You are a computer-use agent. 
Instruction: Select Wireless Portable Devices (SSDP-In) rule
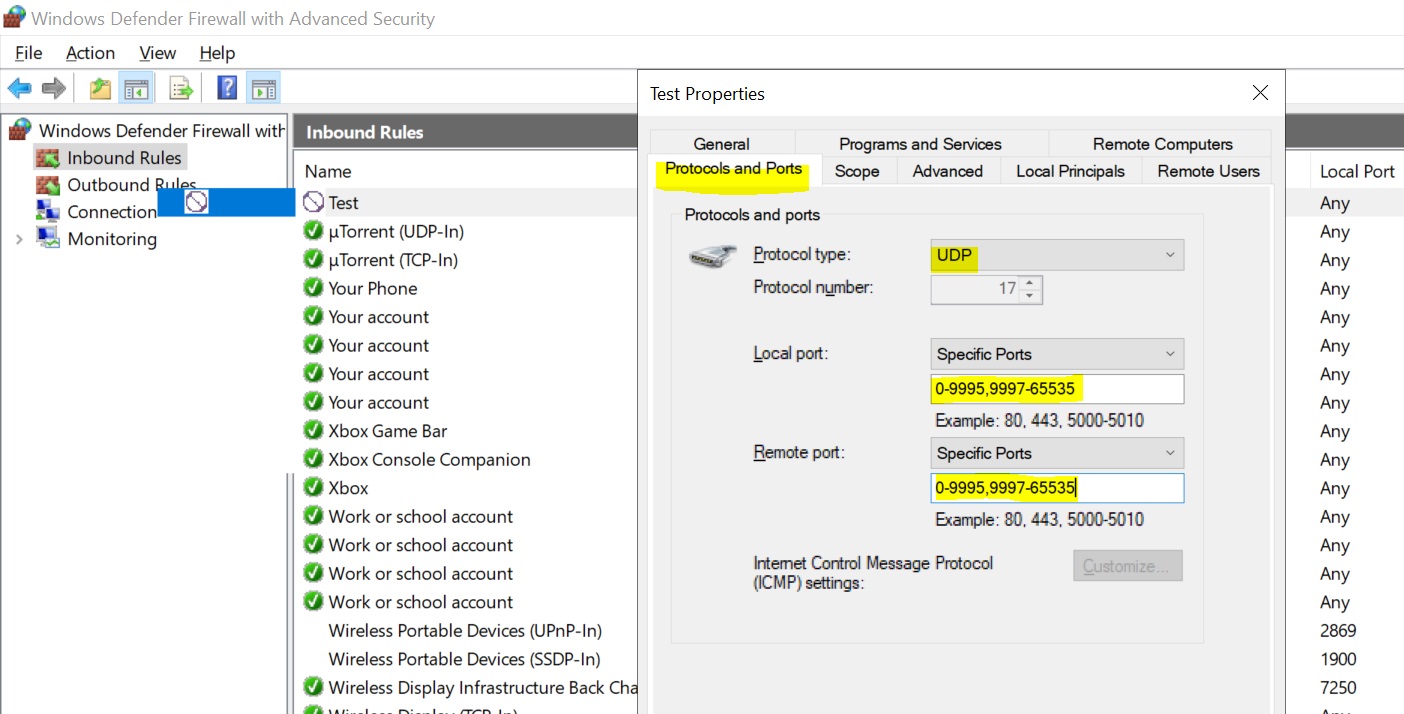[468, 659]
